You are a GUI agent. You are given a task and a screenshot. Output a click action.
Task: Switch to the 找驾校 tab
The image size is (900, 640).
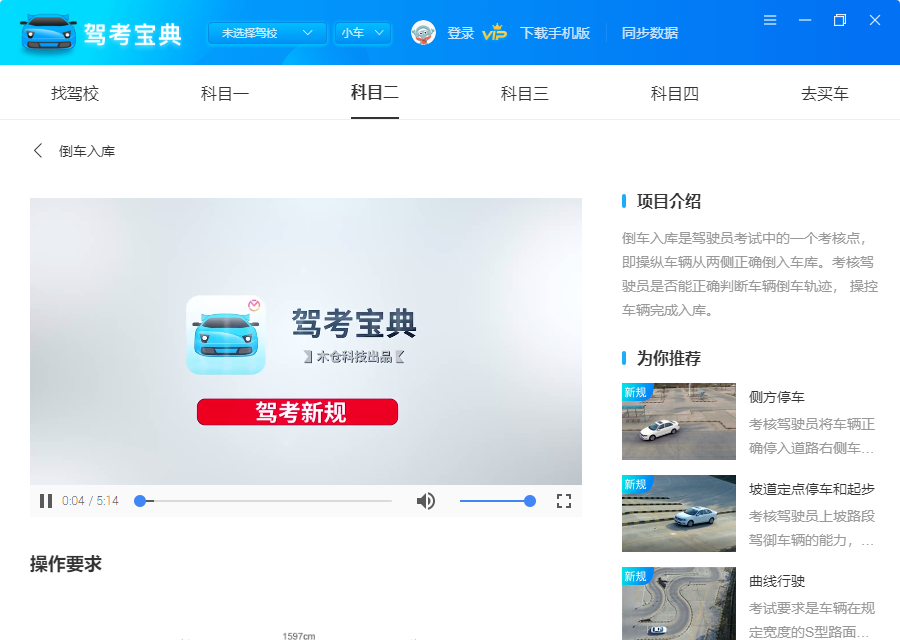75,94
